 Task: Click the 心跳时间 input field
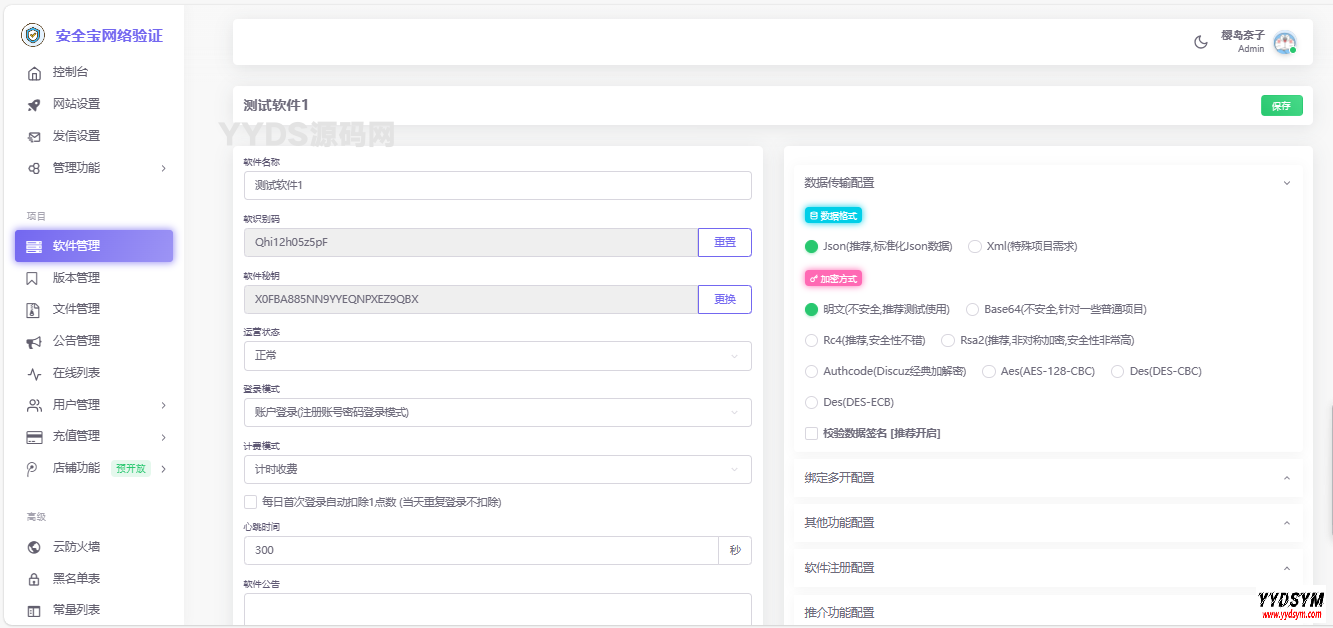coord(480,550)
